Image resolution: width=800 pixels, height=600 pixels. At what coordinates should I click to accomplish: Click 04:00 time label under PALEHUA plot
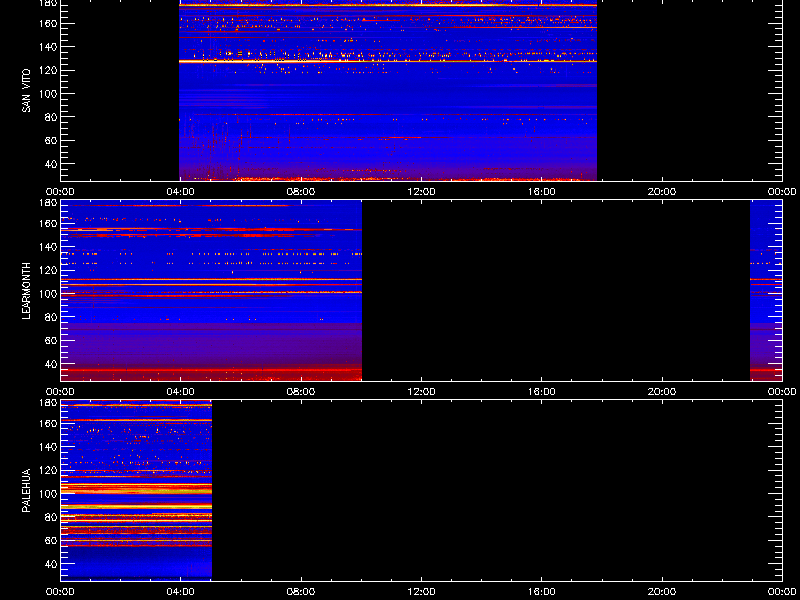tap(181, 592)
